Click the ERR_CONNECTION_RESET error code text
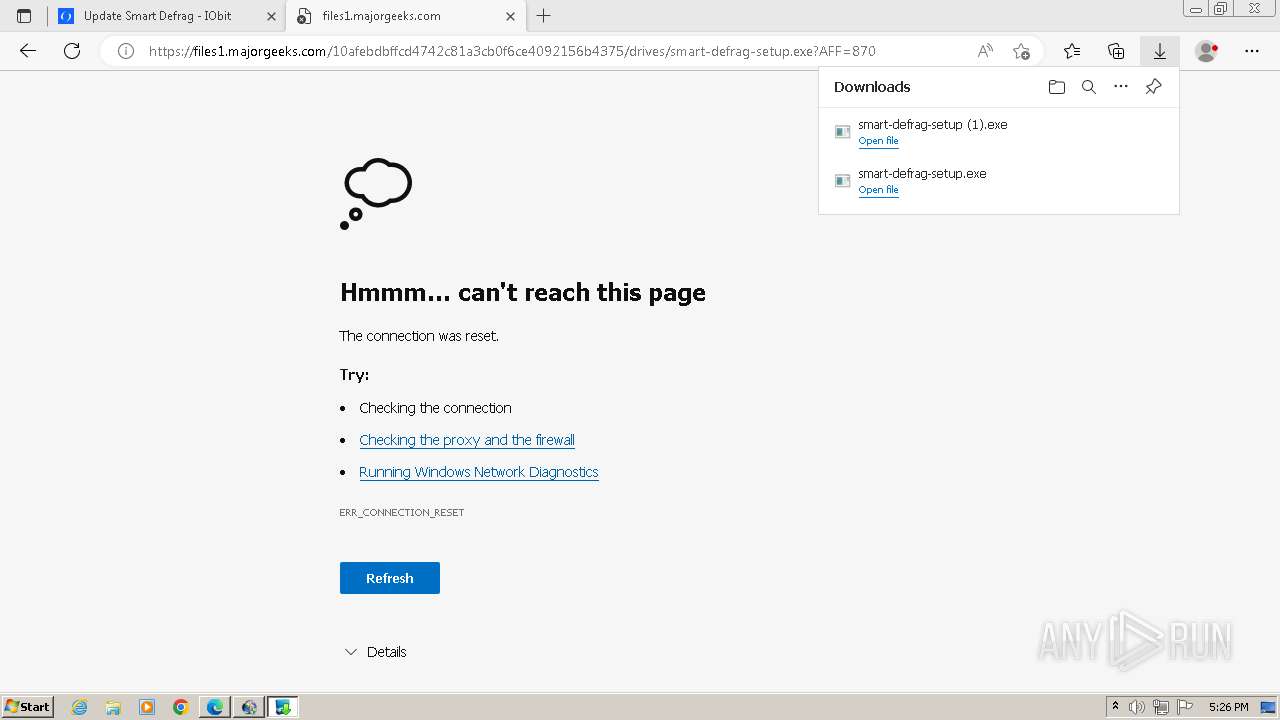1280x720 pixels. [402, 512]
